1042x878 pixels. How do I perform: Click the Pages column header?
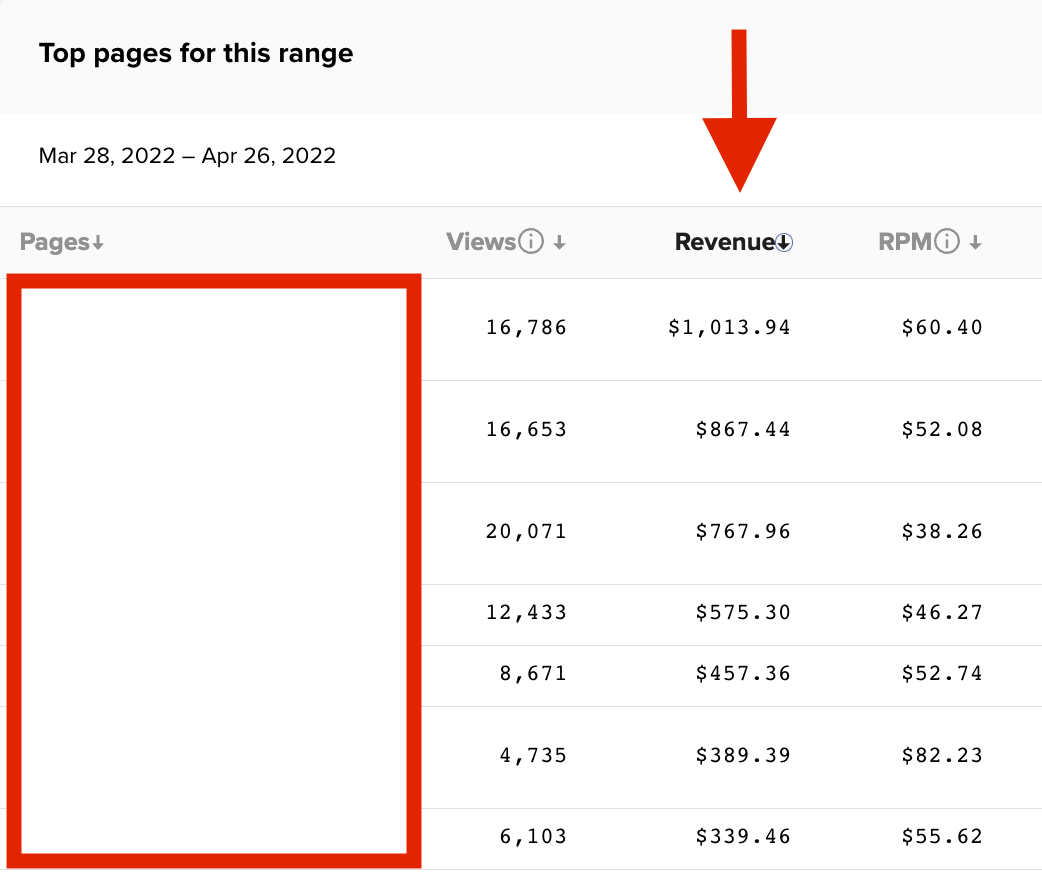click(x=54, y=242)
